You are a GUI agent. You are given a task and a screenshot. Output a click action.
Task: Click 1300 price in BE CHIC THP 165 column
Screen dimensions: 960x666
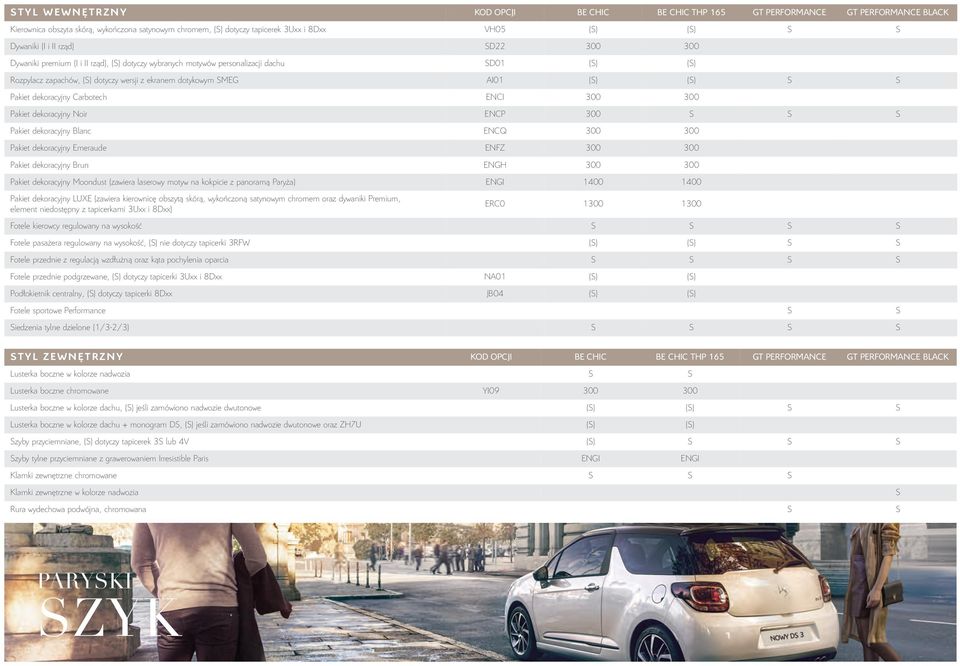pos(691,204)
